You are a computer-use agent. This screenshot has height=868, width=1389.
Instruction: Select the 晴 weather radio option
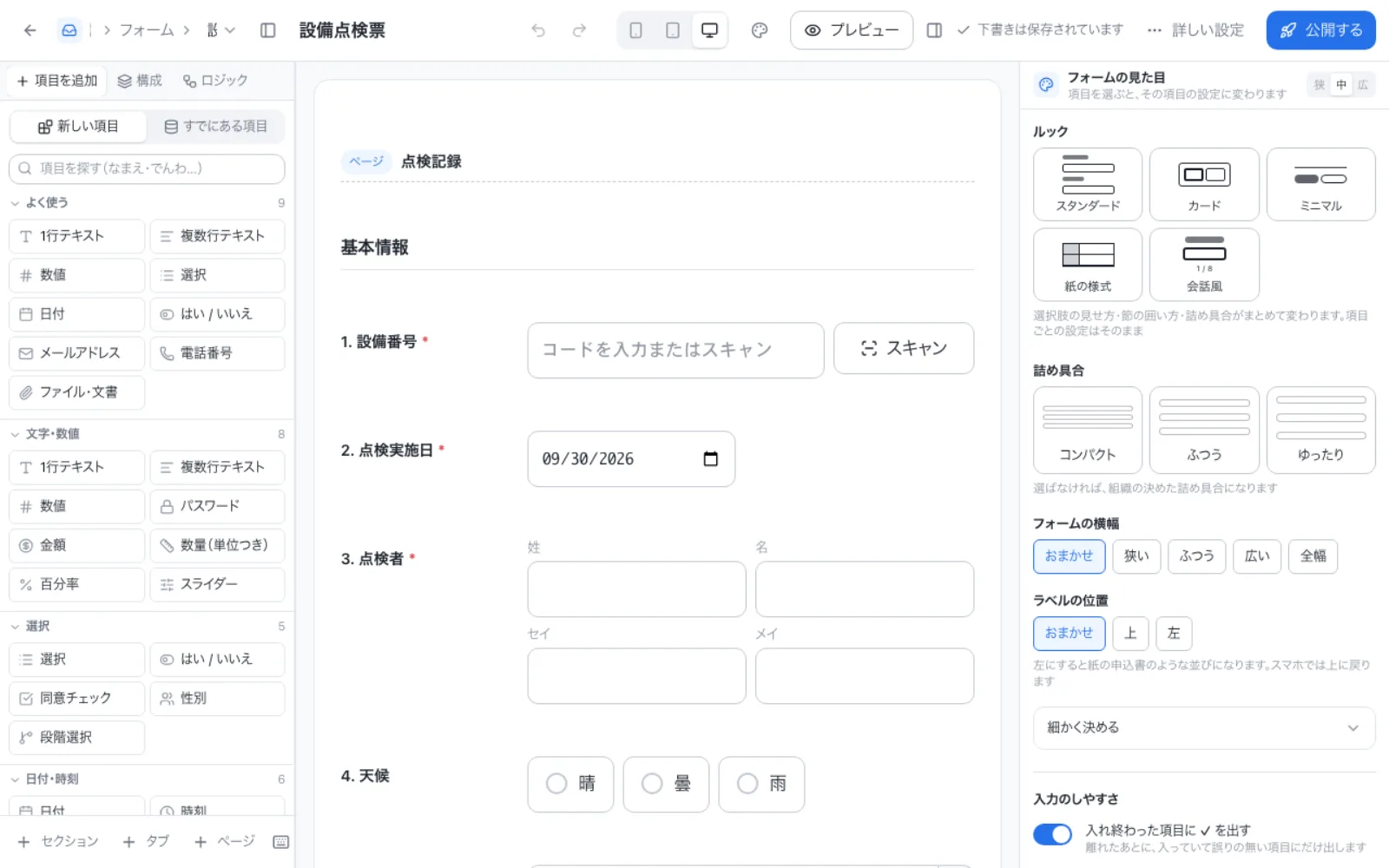[x=570, y=784]
